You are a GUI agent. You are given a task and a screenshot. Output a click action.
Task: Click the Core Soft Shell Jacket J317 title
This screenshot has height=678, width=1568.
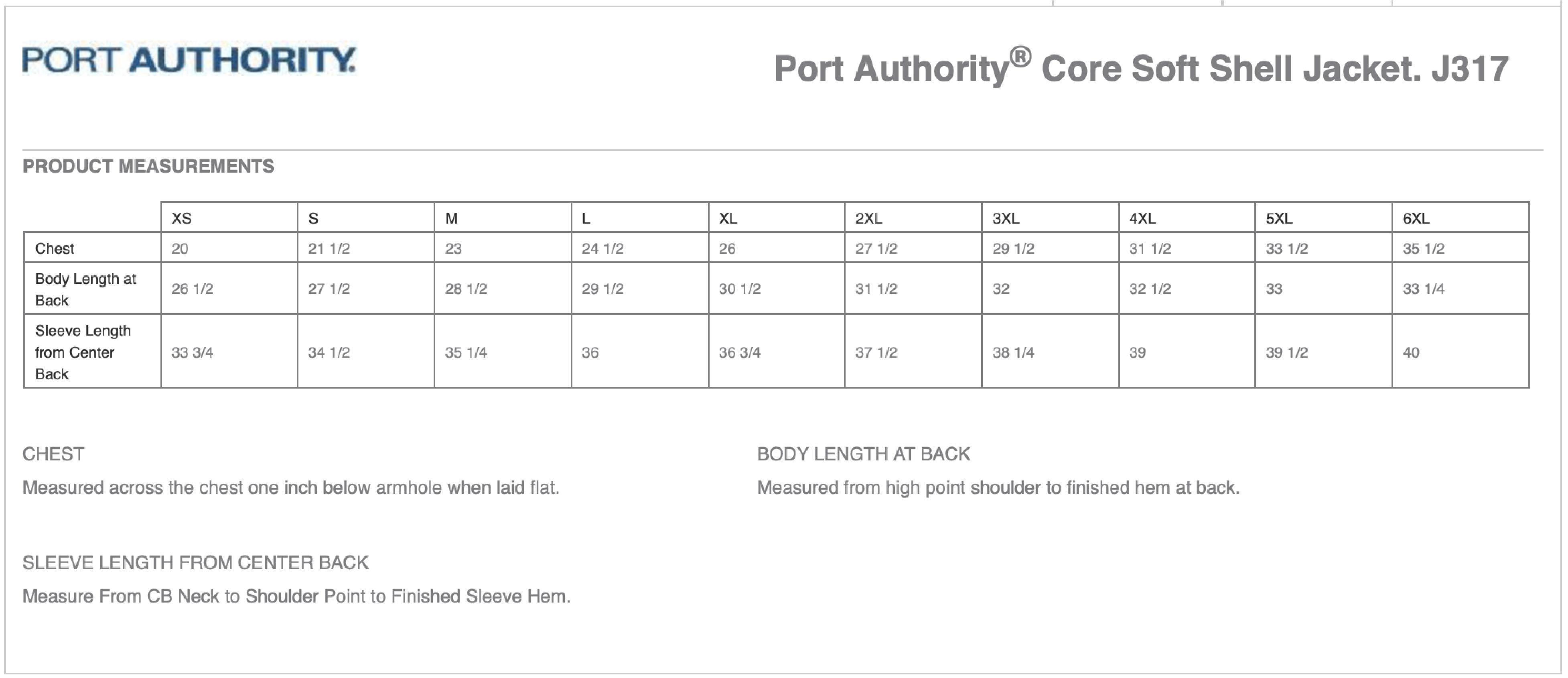1141,68
